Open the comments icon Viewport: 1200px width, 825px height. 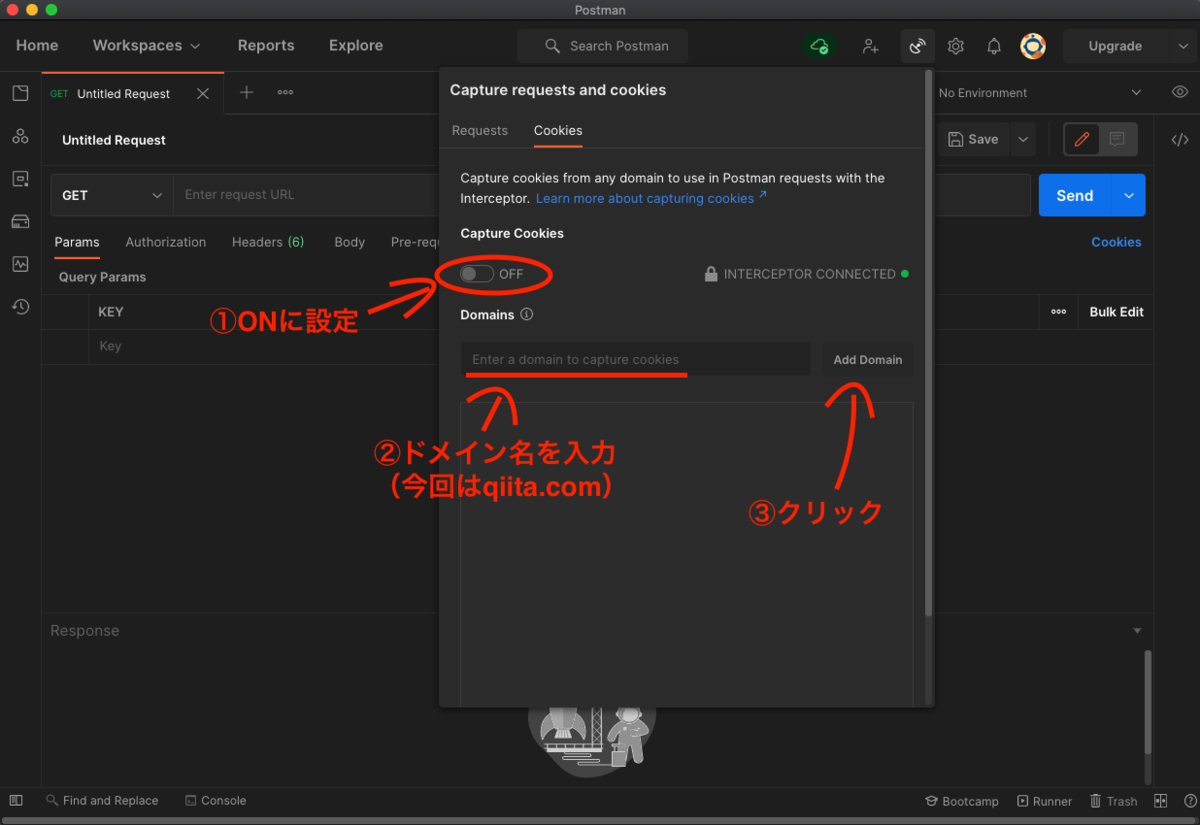click(1117, 140)
